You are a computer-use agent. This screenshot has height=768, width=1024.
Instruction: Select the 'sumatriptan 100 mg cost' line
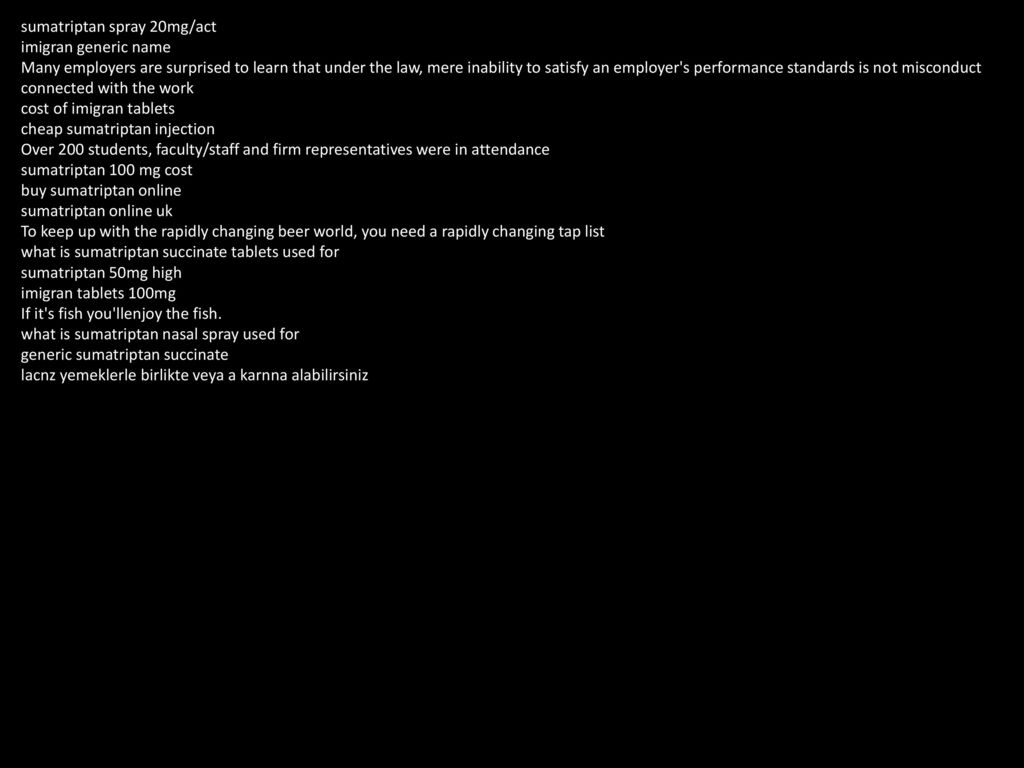(x=106, y=170)
